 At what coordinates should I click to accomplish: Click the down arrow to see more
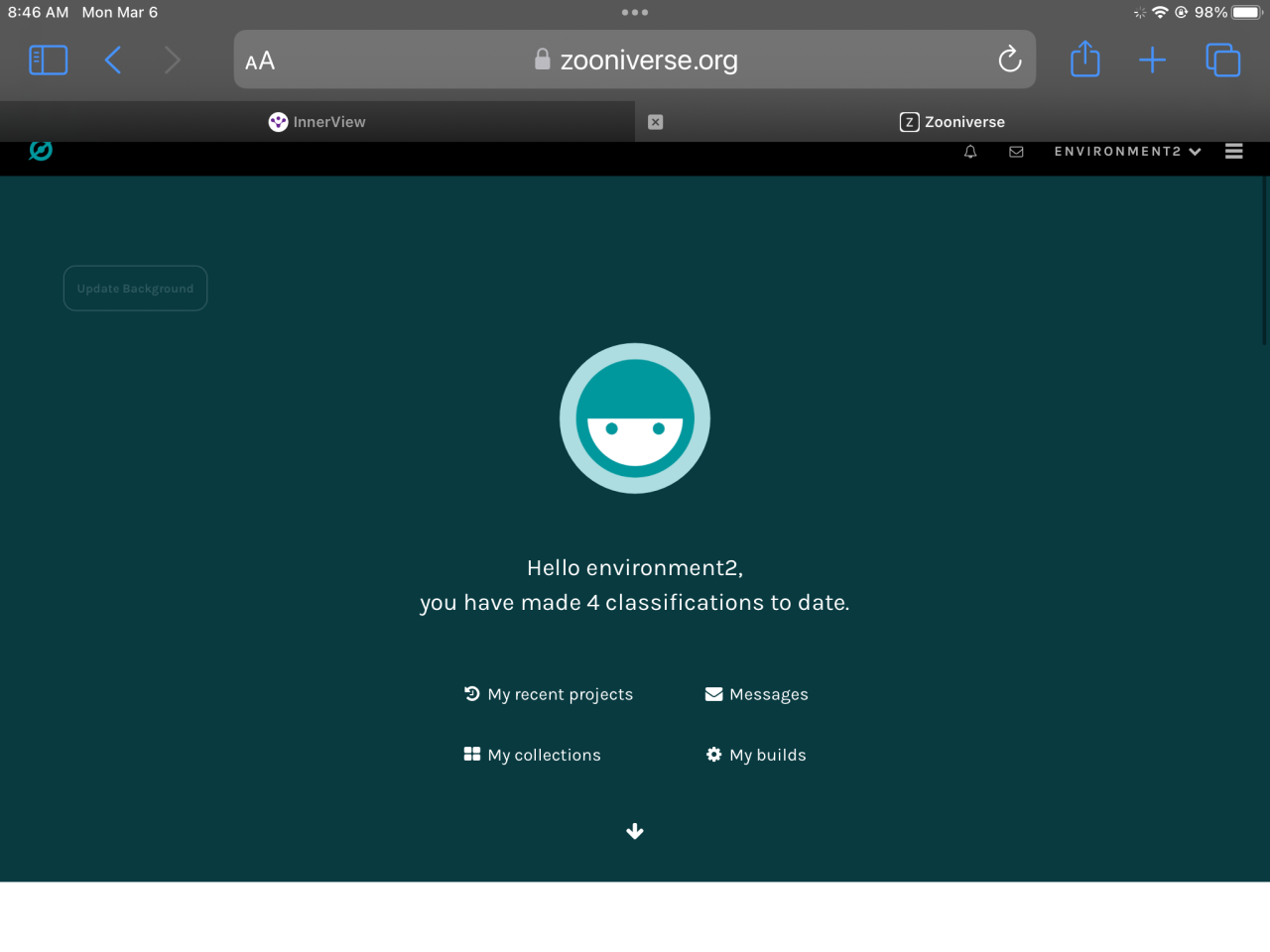click(x=635, y=831)
